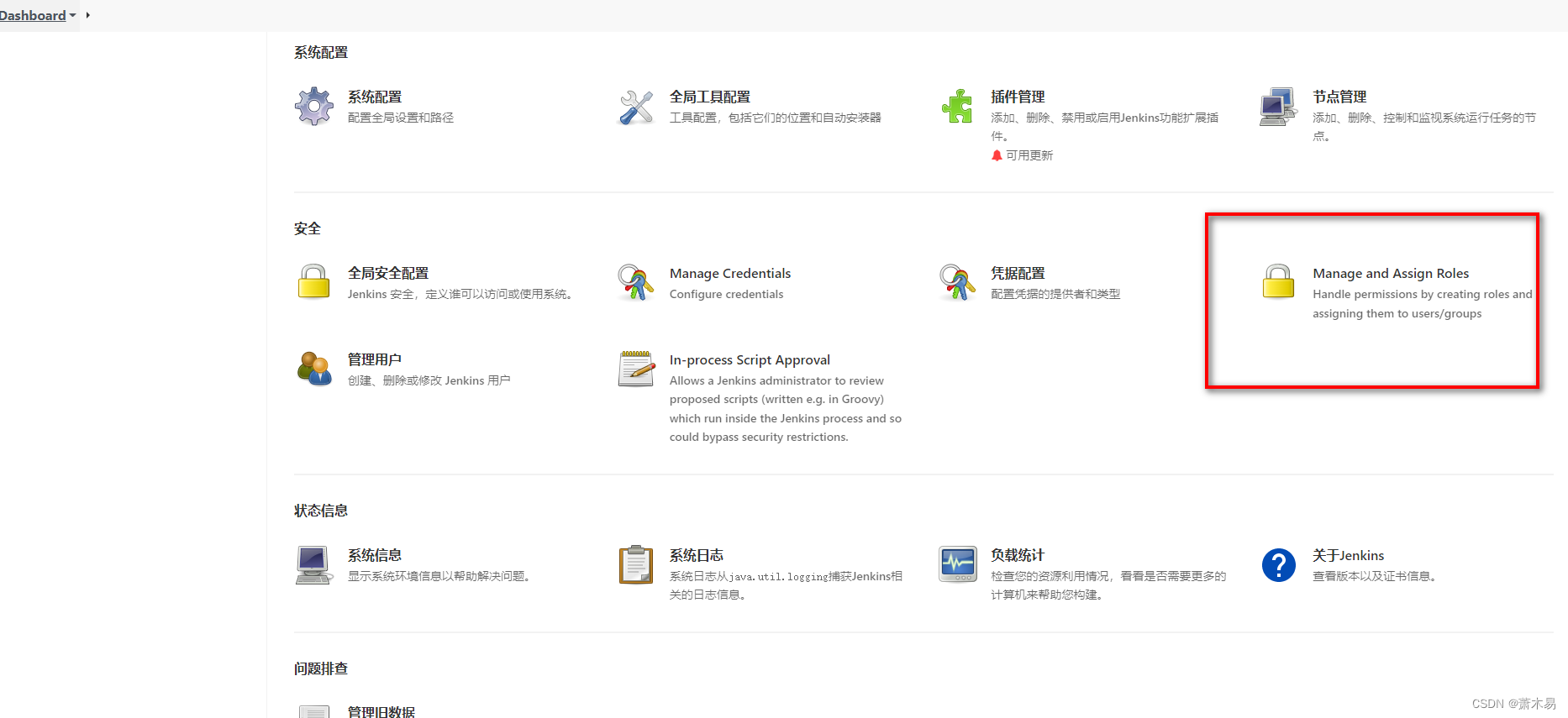Open 凭据配置 link
Screen dimensions: 1568x718
(1018, 273)
